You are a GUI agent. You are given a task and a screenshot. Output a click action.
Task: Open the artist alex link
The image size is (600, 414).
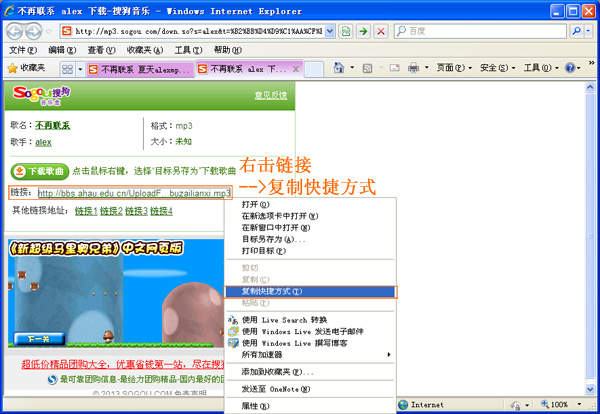[x=43, y=142]
